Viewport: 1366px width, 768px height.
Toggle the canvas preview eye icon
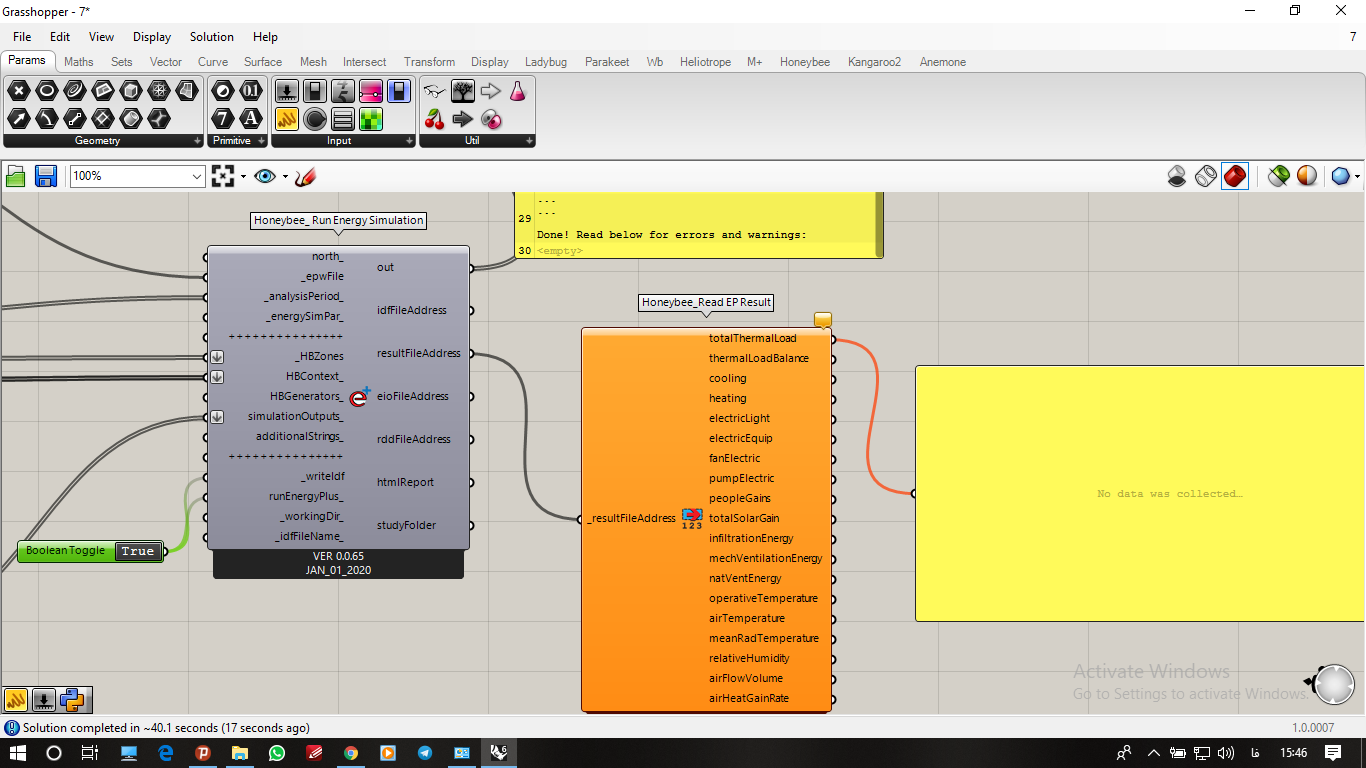click(x=264, y=177)
